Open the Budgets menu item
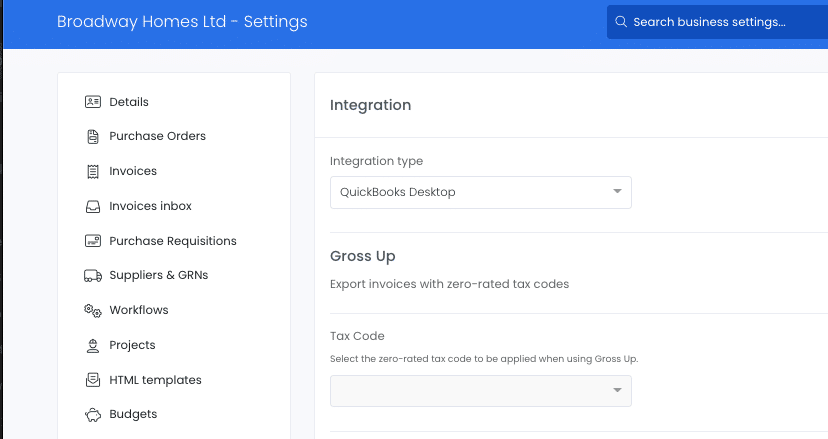828x439 pixels. (x=133, y=414)
